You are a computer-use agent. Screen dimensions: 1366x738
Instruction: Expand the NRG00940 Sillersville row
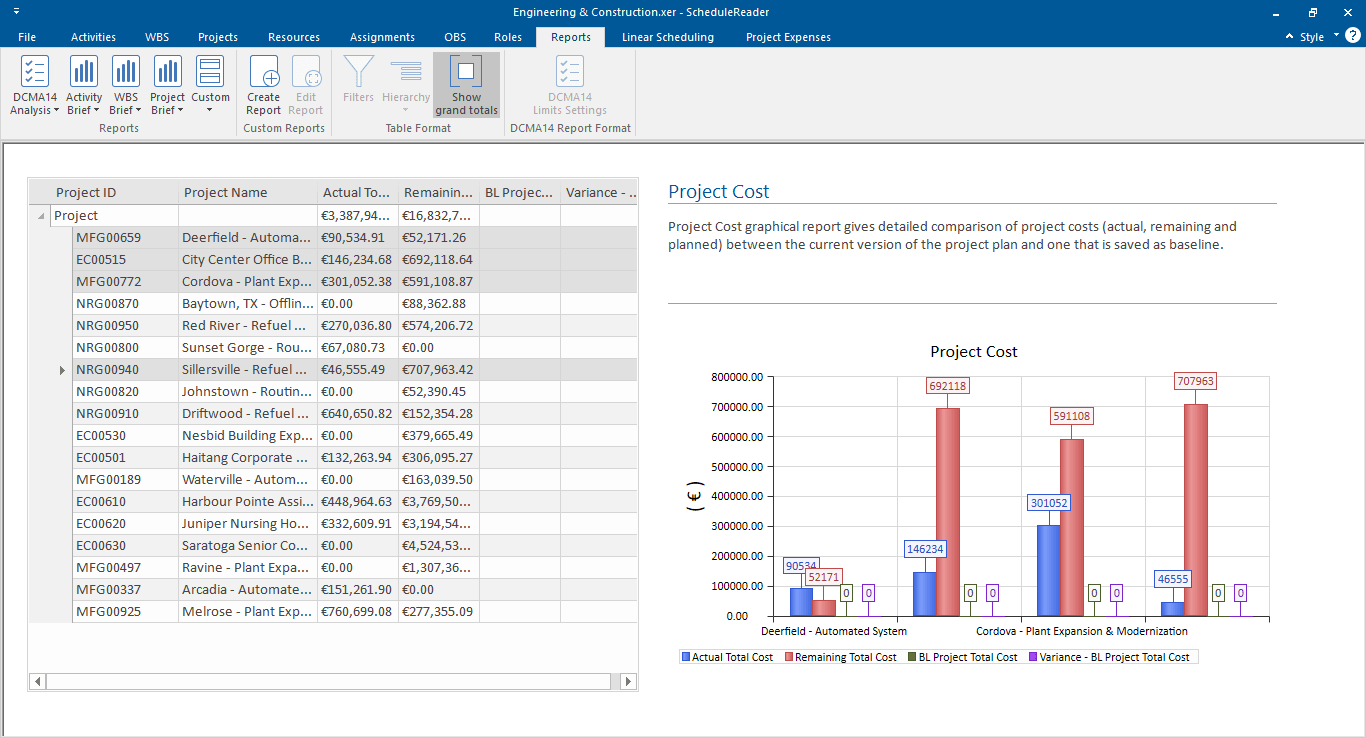pos(62,369)
